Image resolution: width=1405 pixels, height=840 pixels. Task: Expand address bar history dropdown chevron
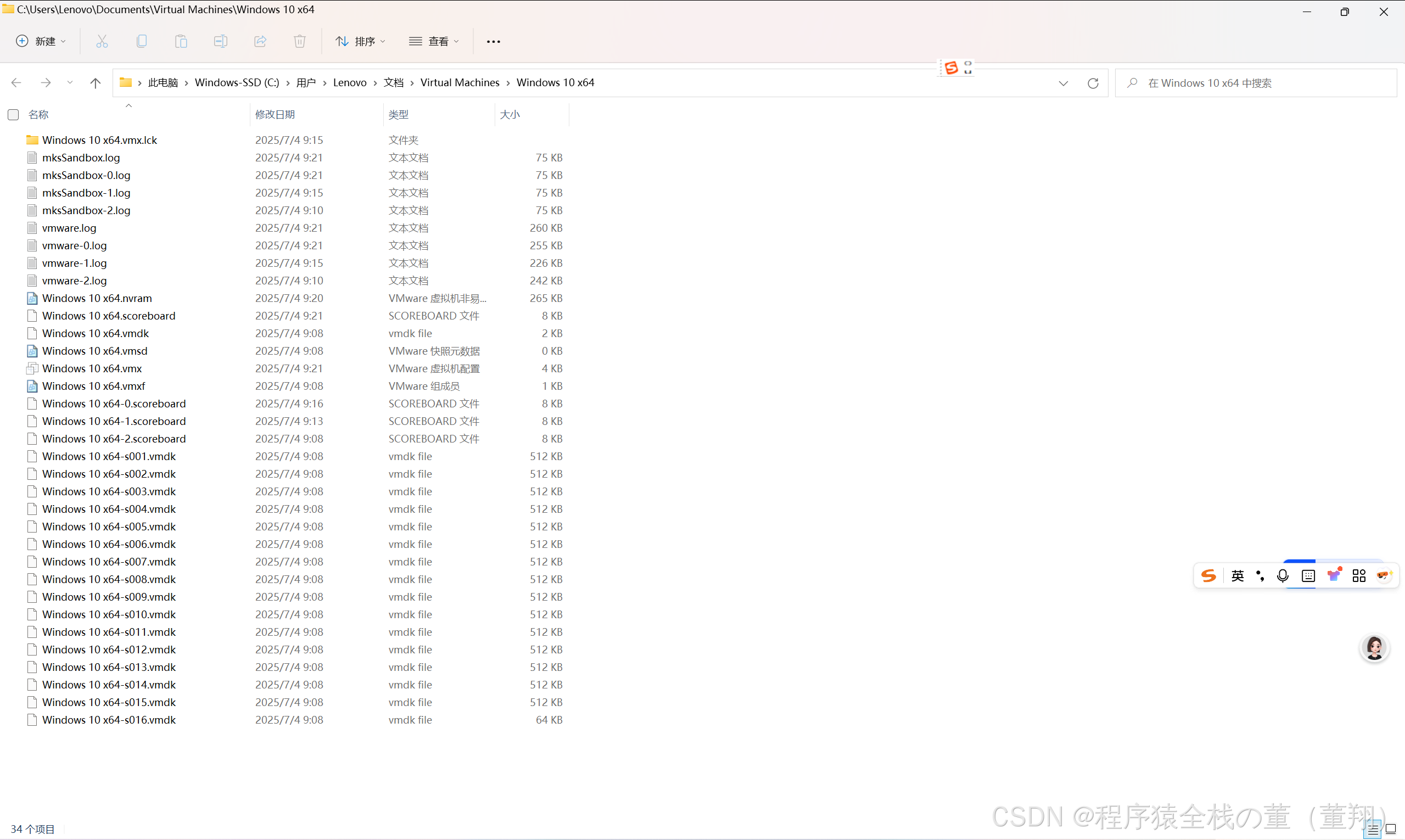[x=1063, y=83]
